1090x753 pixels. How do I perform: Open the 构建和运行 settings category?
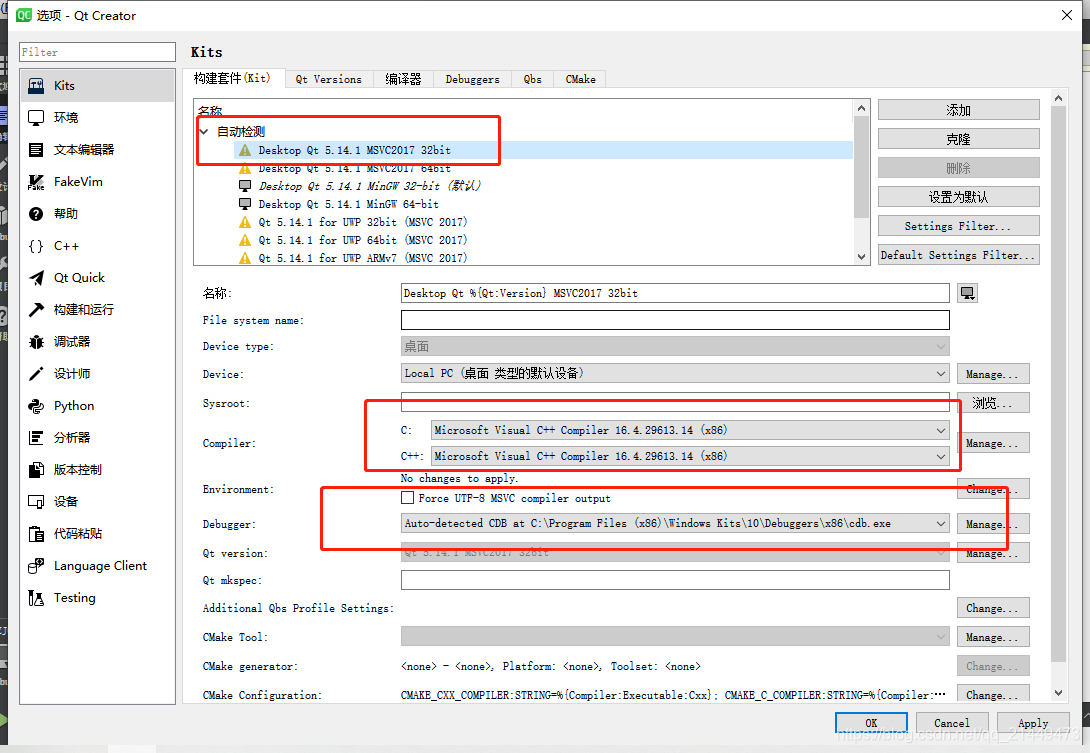pos(97,309)
